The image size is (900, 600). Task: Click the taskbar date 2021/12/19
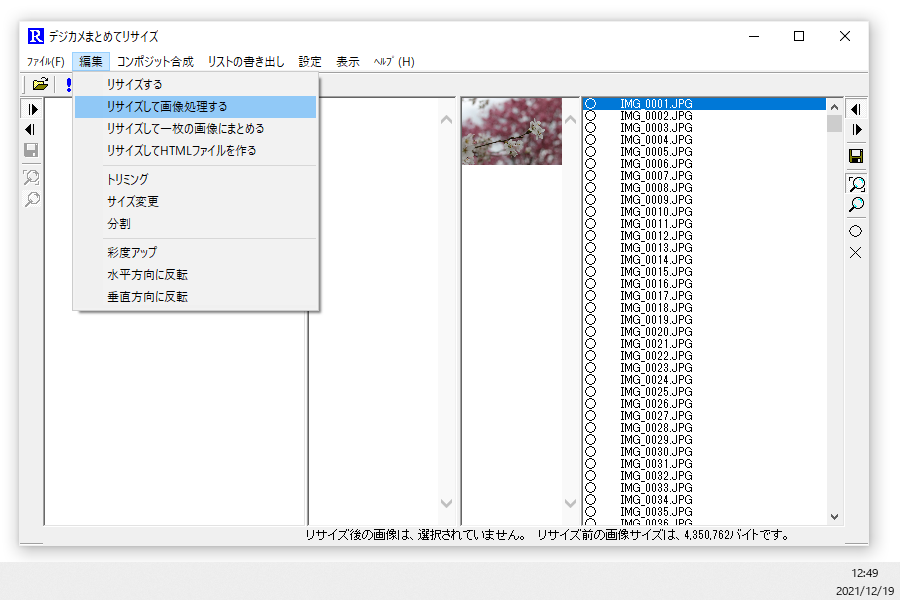(865, 591)
